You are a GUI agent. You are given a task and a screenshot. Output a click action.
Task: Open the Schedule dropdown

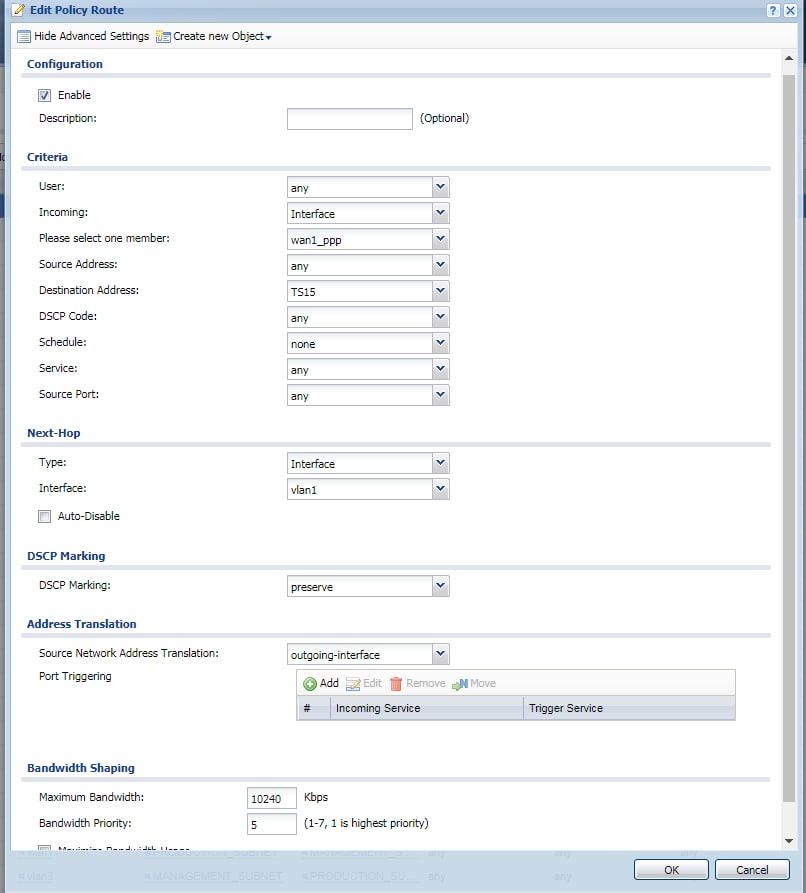click(440, 343)
